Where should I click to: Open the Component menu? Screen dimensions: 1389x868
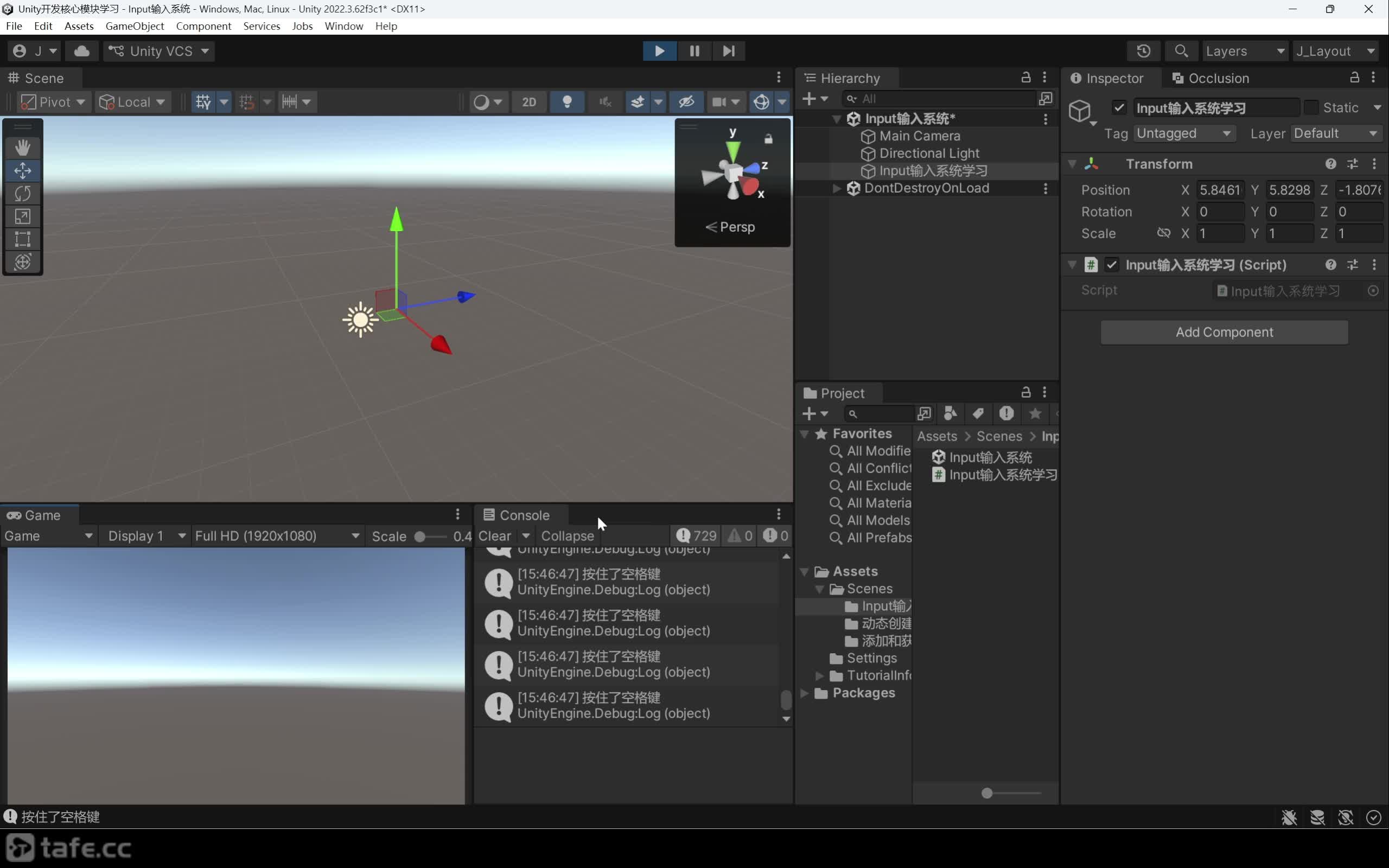[x=204, y=26]
